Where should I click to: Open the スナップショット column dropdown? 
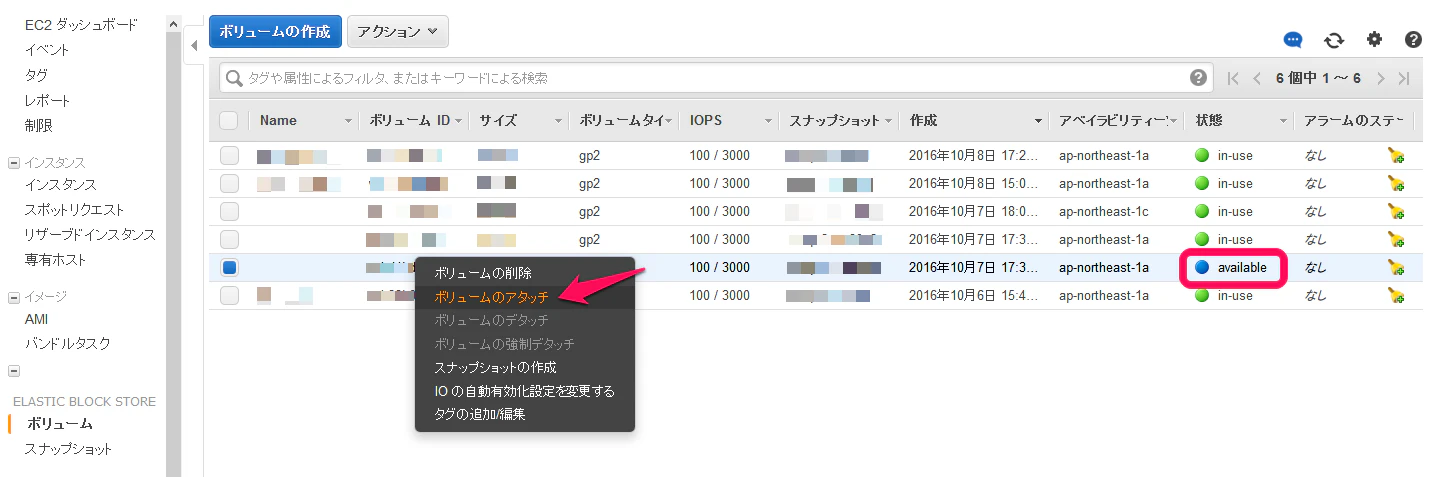click(888, 121)
